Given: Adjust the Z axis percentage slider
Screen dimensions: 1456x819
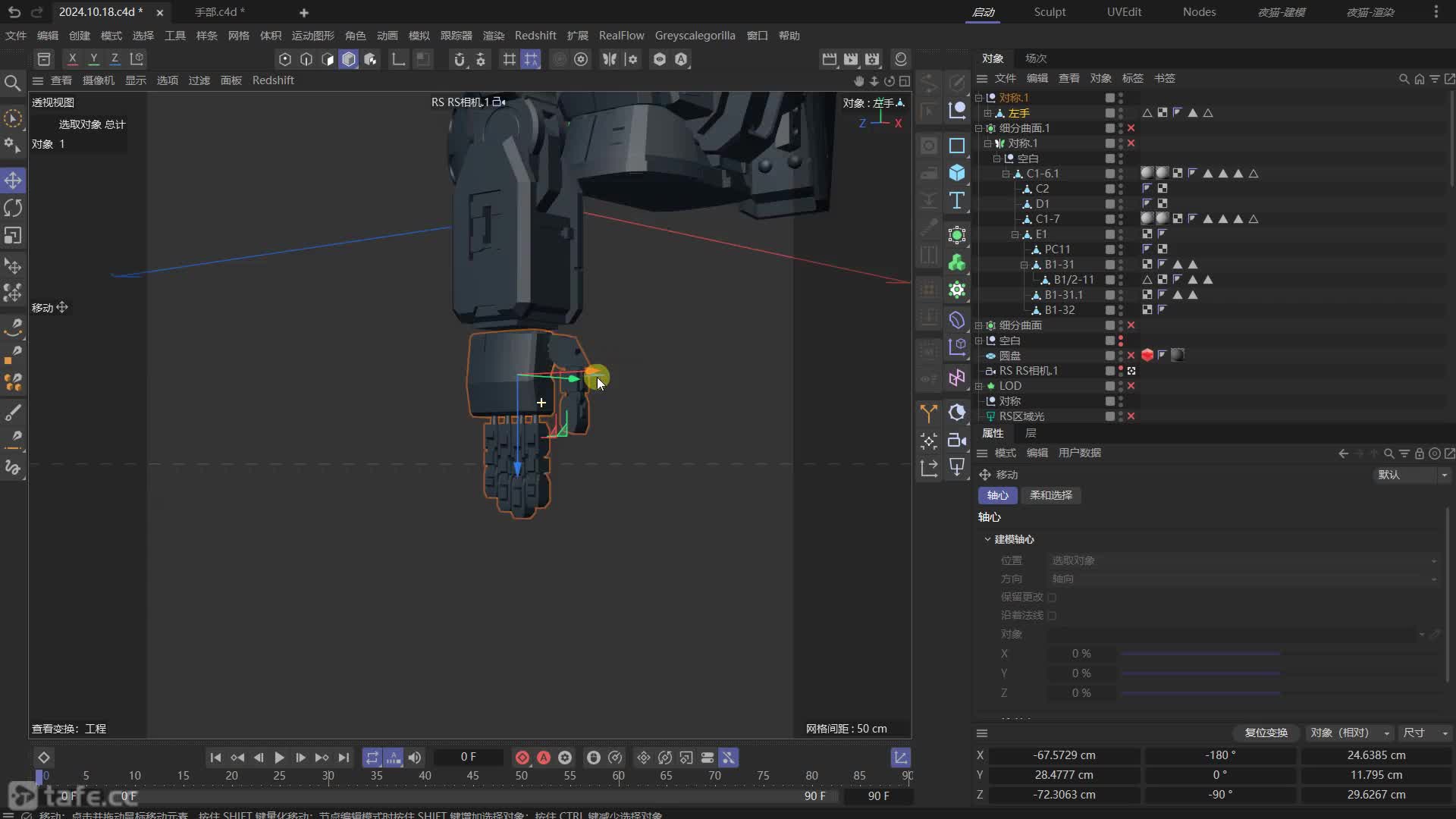Looking at the screenshot, I should point(1279,693).
